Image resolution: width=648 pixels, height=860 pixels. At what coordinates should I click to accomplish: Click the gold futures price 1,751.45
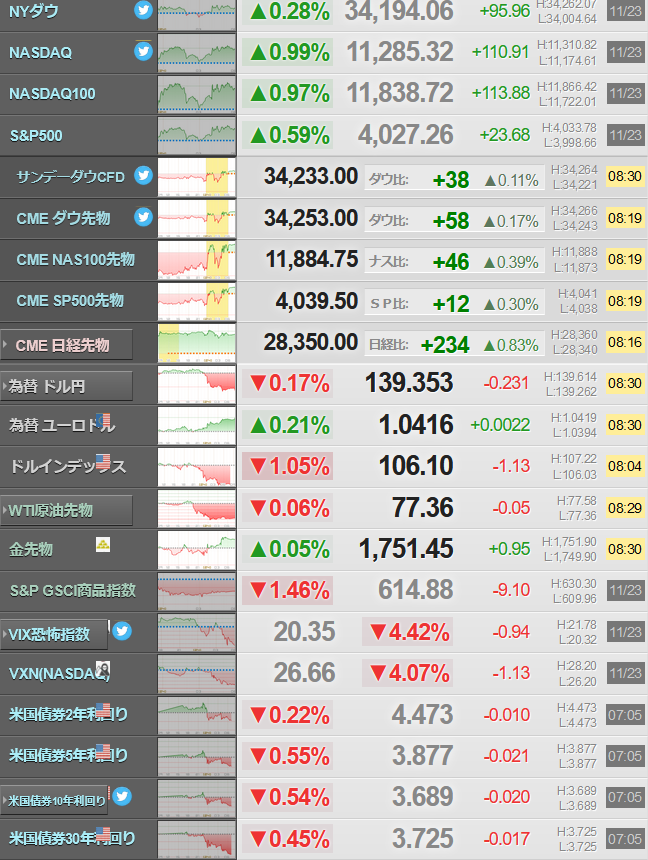pyautogui.click(x=406, y=548)
